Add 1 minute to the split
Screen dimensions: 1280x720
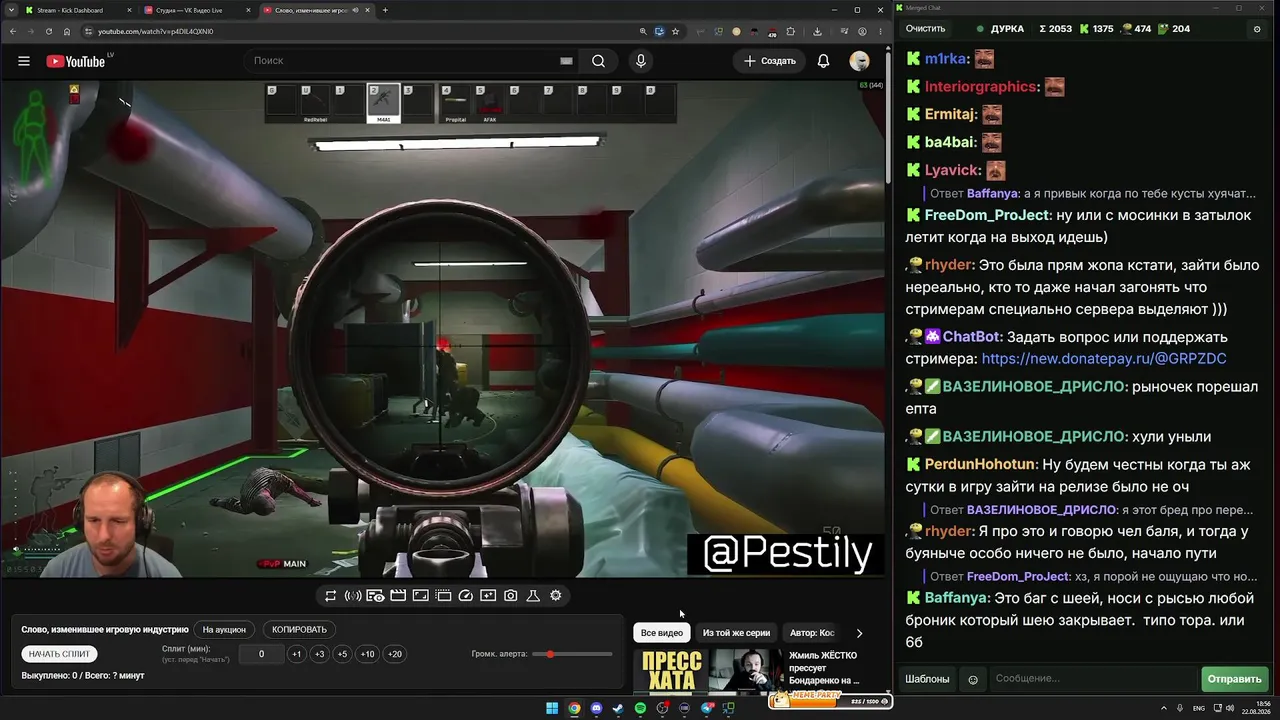296,654
